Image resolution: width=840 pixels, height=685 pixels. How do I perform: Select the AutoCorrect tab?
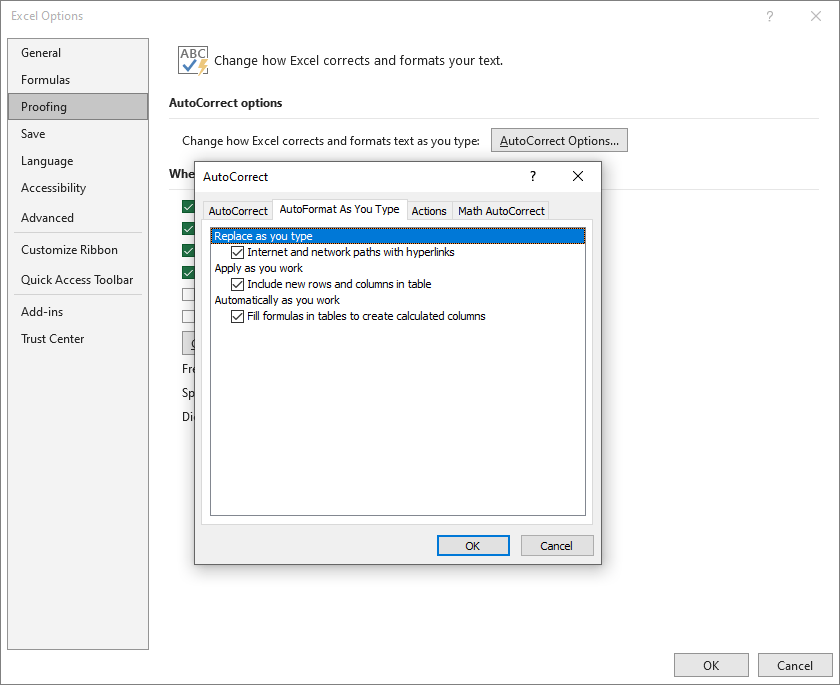[237, 211]
